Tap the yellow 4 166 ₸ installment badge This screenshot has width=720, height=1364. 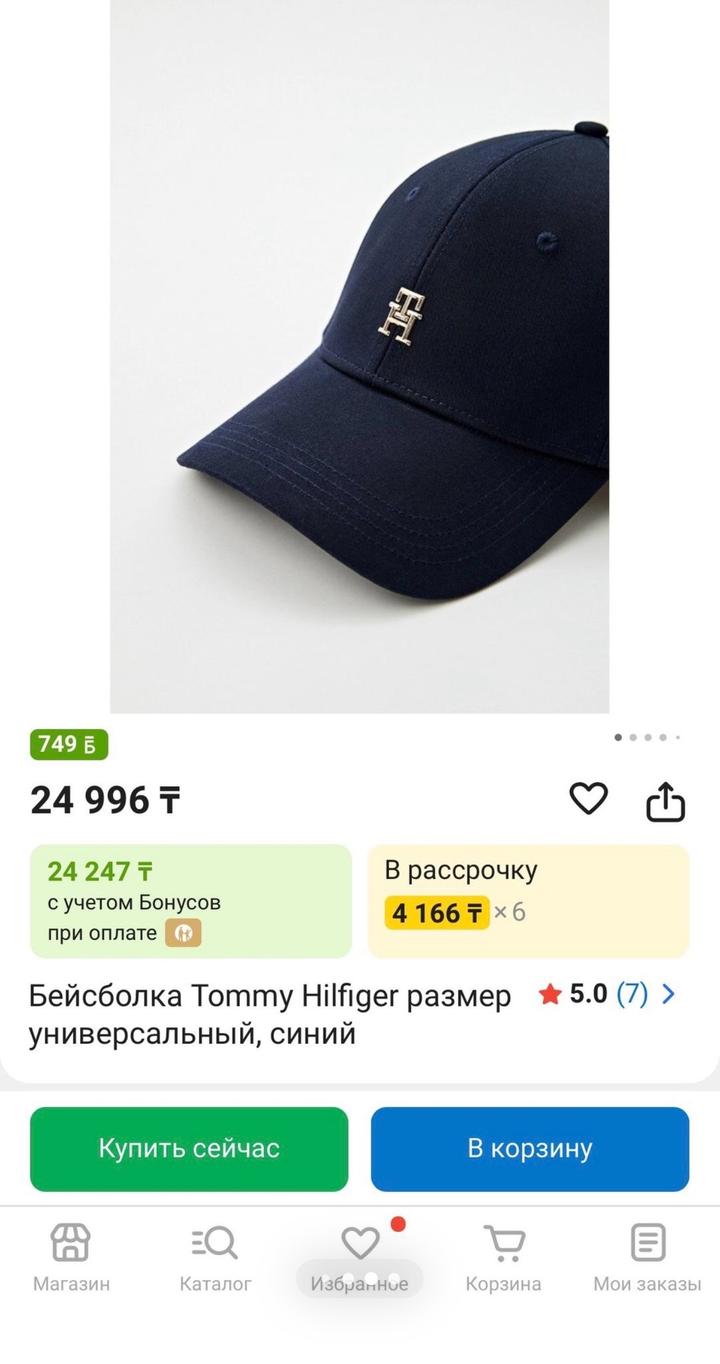pos(437,913)
